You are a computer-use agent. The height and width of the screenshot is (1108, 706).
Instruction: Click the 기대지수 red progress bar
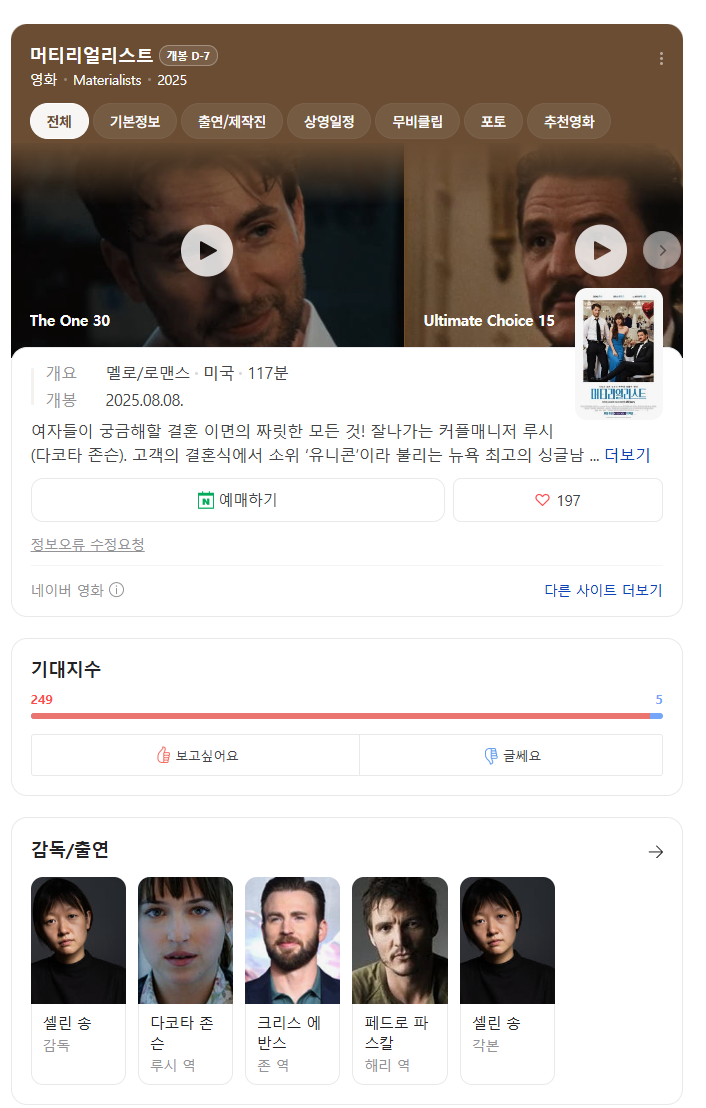340,716
